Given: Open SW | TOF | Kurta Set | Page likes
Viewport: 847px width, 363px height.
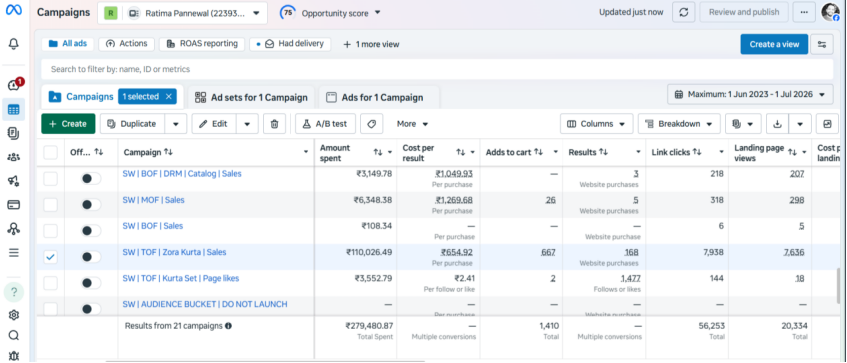Looking at the screenshot, I should pyautogui.click(x=181, y=278).
